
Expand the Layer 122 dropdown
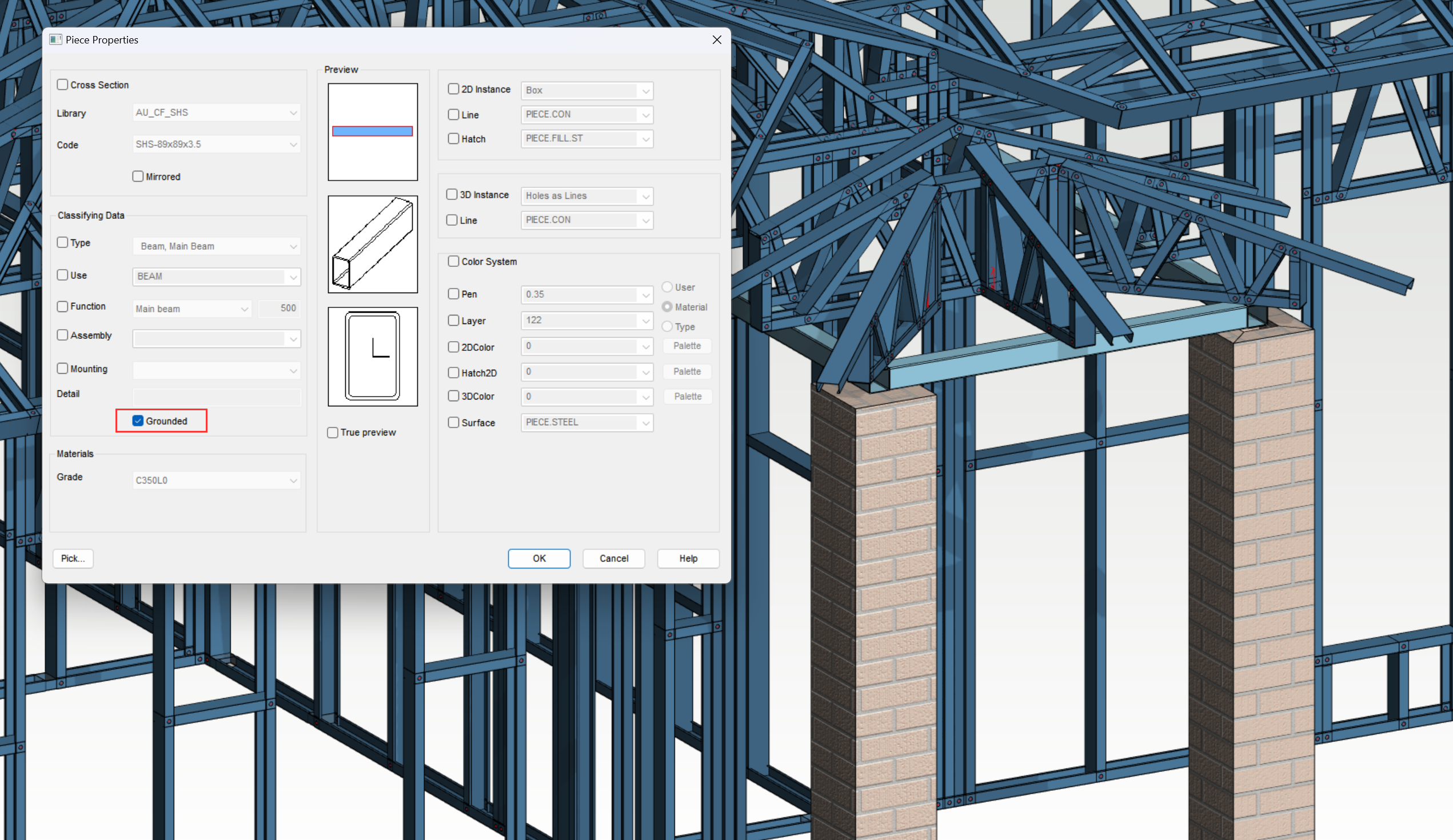pyautogui.click(x=646, y=321)
